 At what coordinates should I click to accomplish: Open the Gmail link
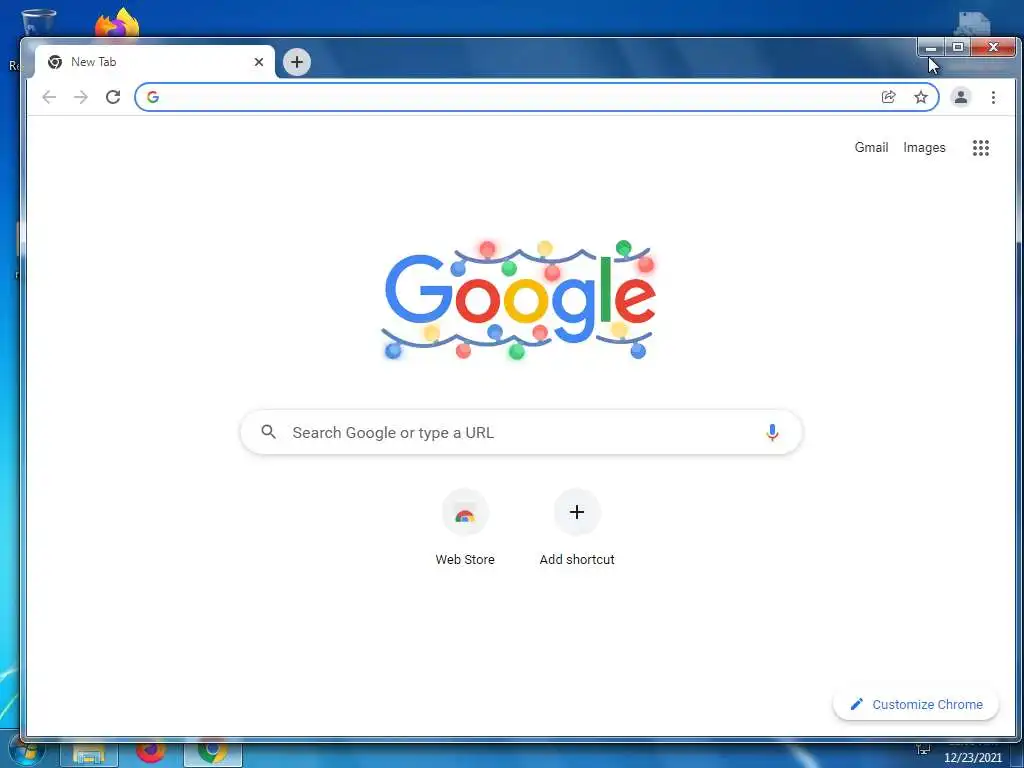click(871, 148)
